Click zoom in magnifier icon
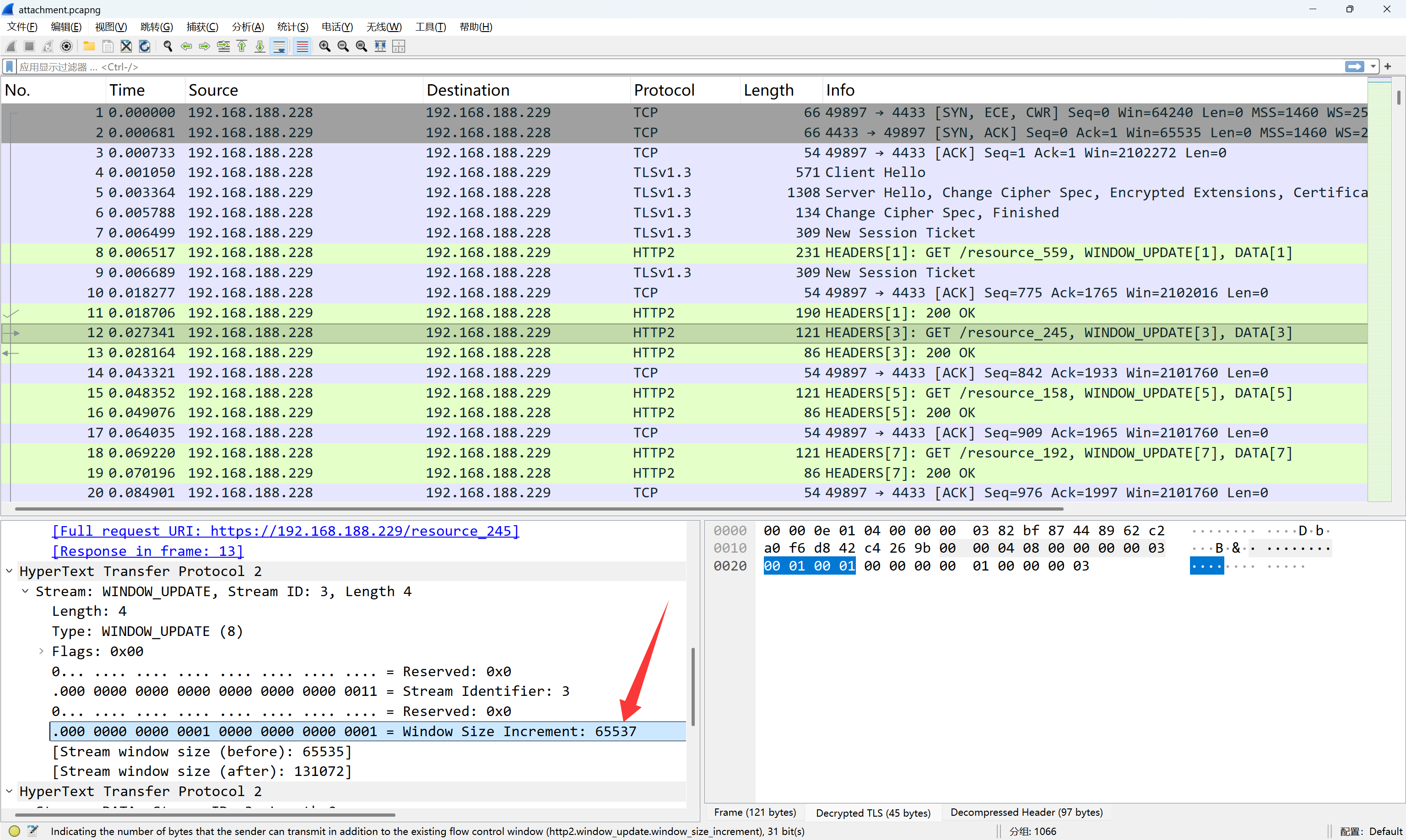1406x840 pixels. click(324, 46)
